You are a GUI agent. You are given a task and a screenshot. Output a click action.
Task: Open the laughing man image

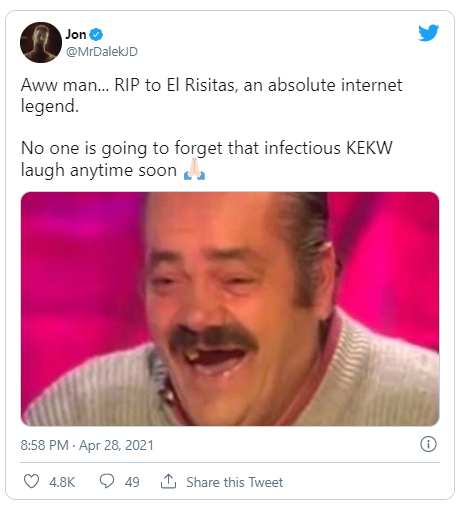click(230, 309)
